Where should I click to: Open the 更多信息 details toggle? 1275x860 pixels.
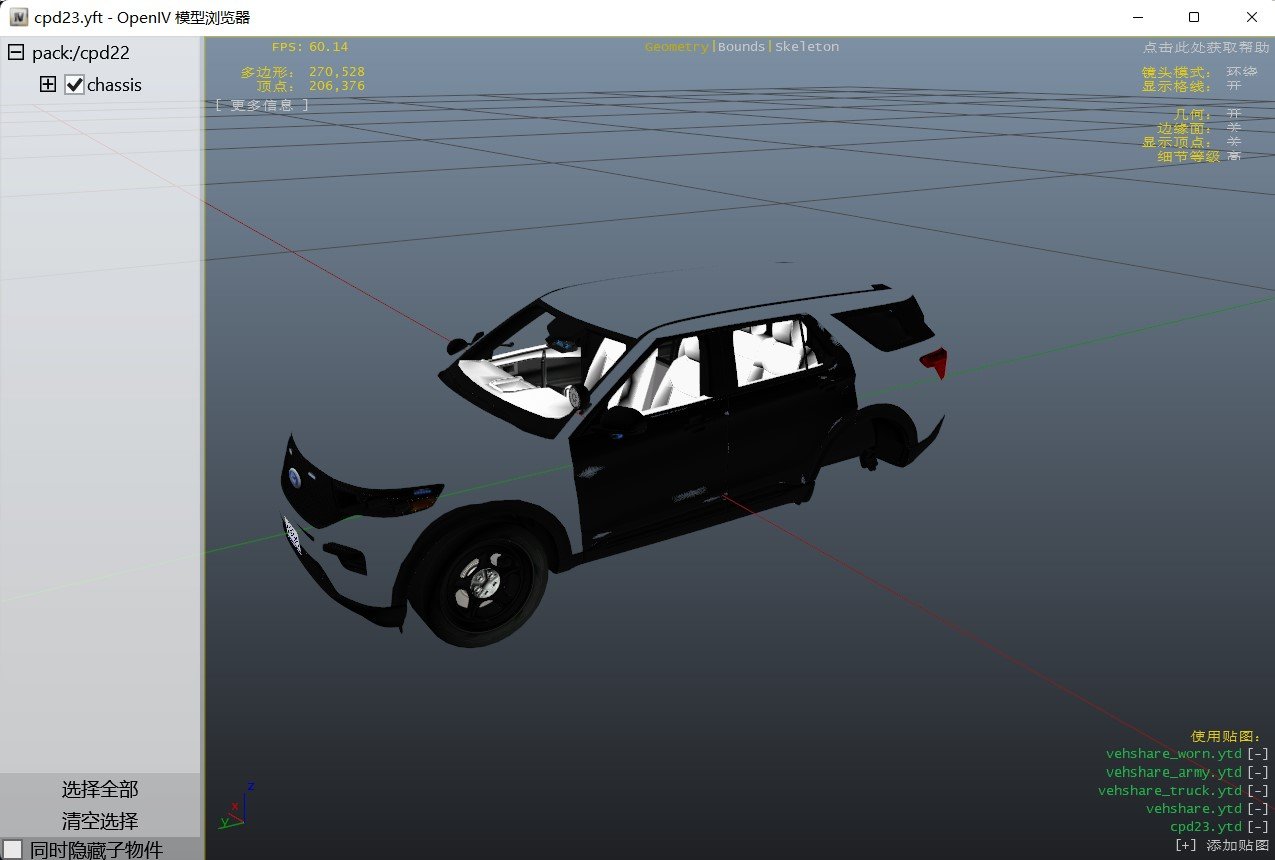coord(262,105)
